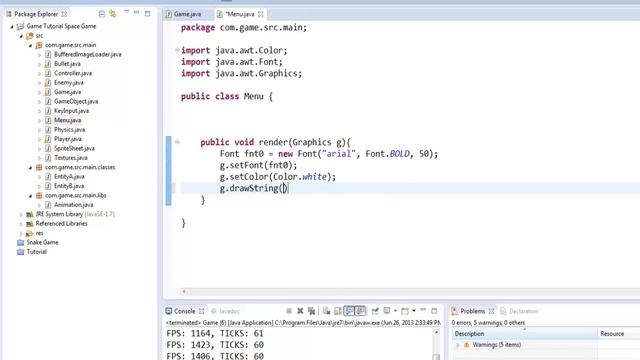Expand the res folder
Image resolution: width=640 pixels, height=360 pixels.
point(21,233)
